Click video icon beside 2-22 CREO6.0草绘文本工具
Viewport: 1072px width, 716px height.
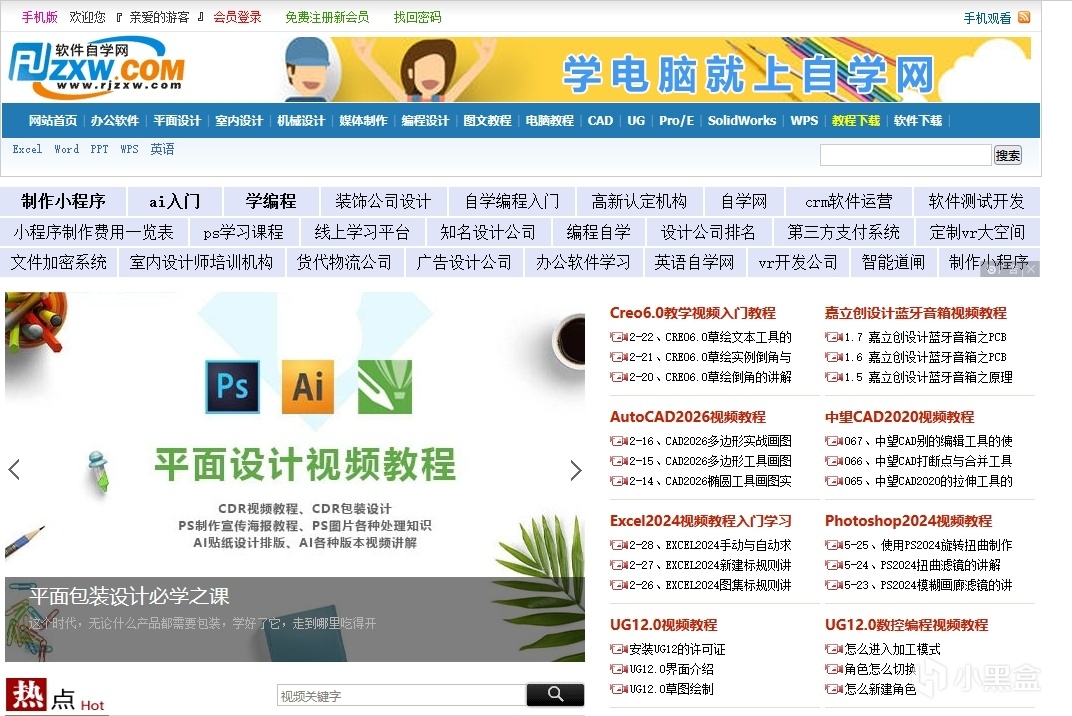coord(619,337)
